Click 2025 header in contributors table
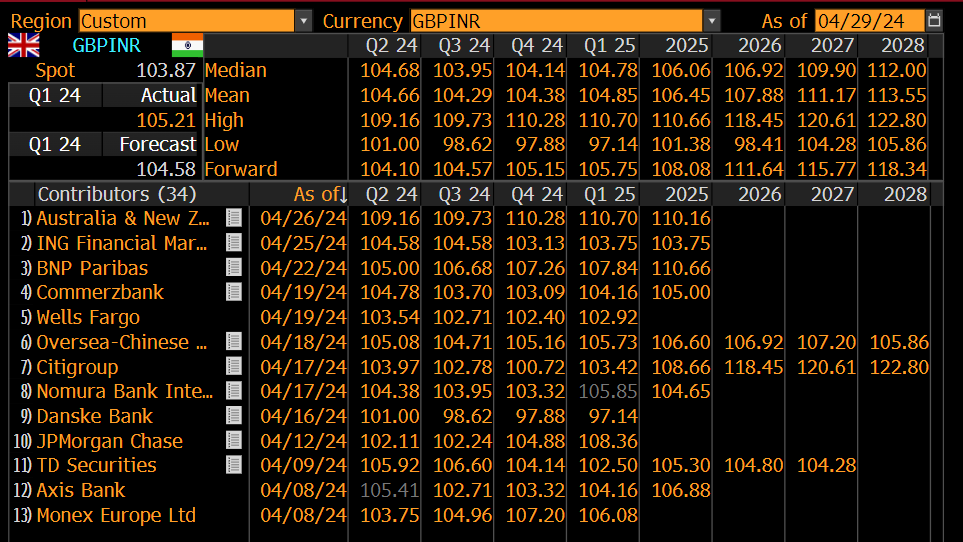The width and height of the screenshot is (963, 542). point(687,194)
